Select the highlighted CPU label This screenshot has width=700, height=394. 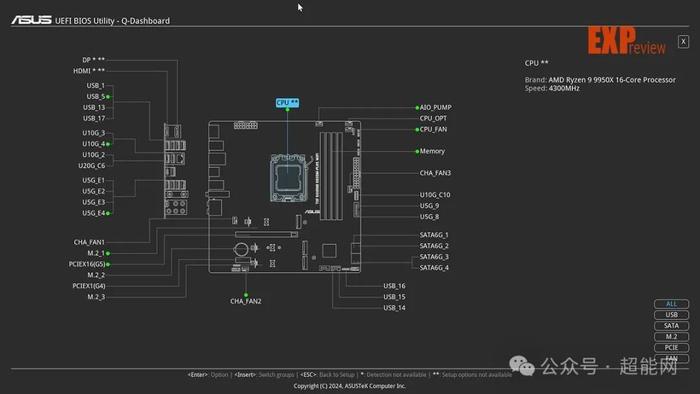(x=287, y=103)
